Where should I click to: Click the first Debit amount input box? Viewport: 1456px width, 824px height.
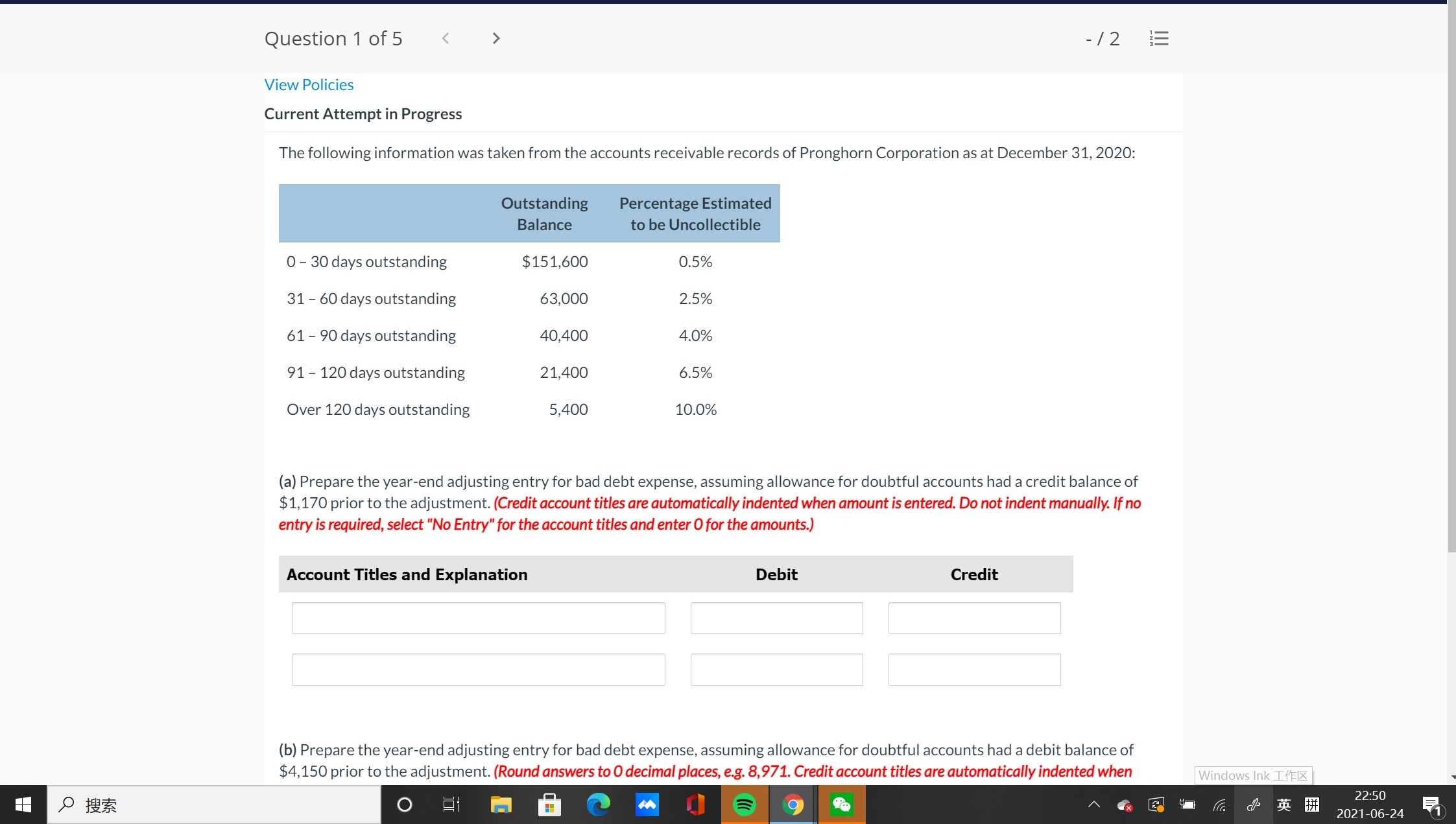(x=776, y=618)
